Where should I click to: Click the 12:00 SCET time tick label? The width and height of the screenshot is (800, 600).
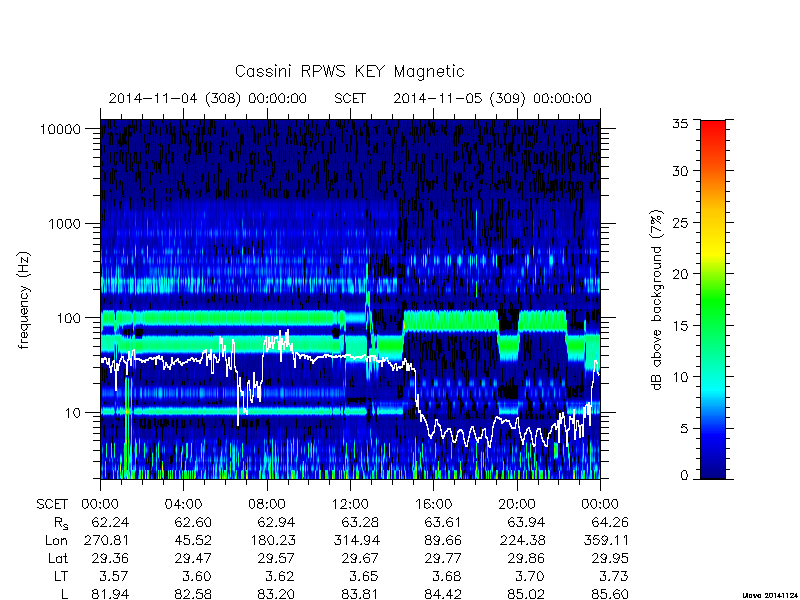(x=350, y=505)
